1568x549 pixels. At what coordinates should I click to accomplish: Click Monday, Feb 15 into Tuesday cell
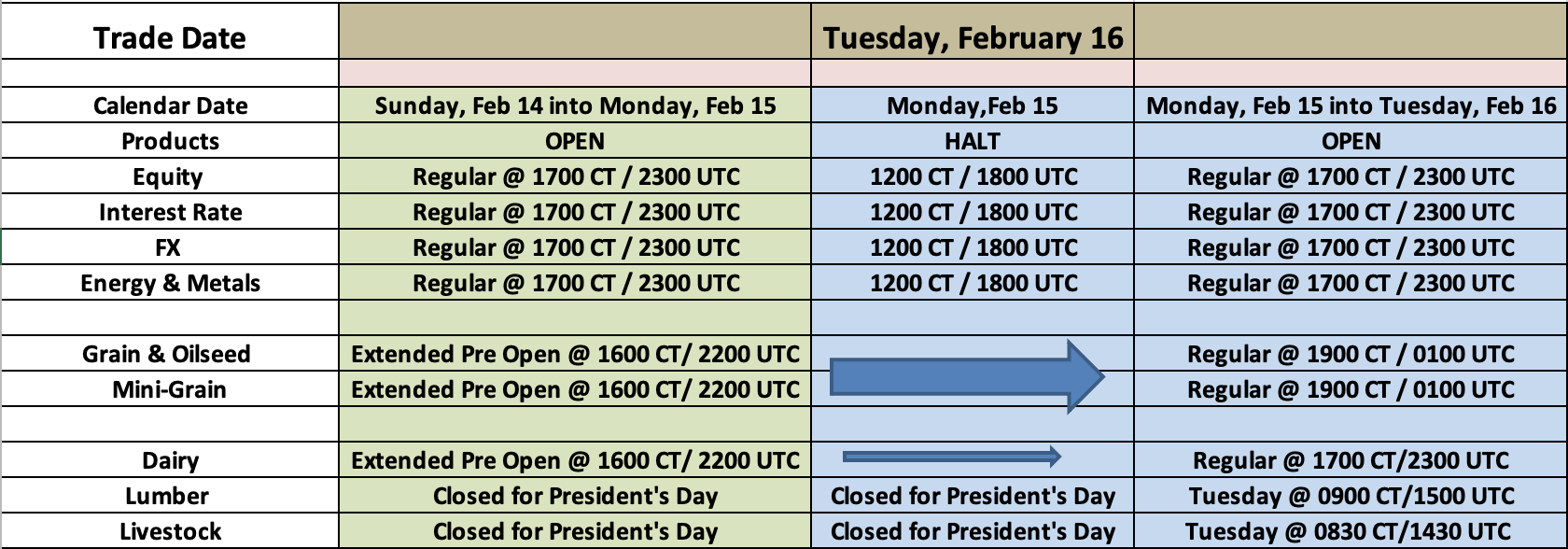click(x=1351, y=106)
